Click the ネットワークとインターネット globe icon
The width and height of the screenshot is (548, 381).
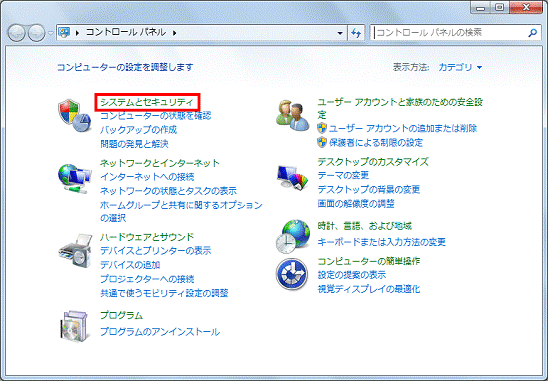tap(75, 179)
